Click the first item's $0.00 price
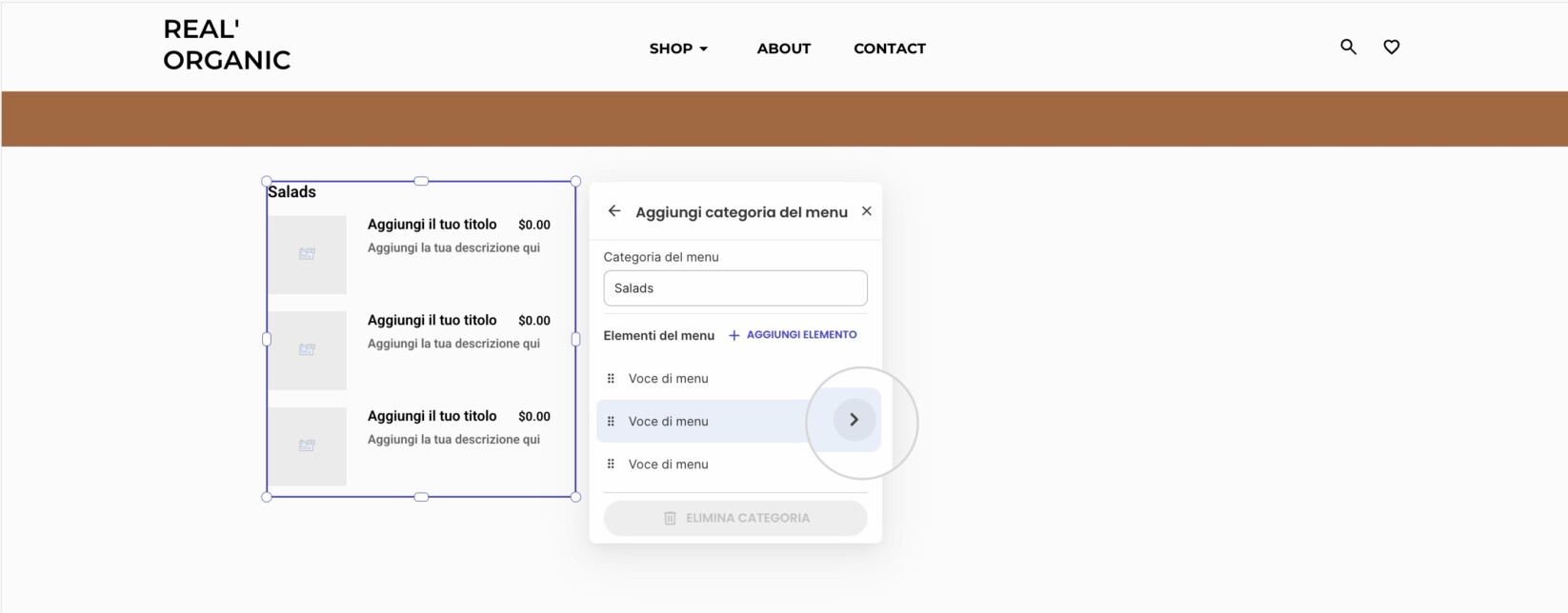Screen dimensions: 1568x613 point(534,225)
